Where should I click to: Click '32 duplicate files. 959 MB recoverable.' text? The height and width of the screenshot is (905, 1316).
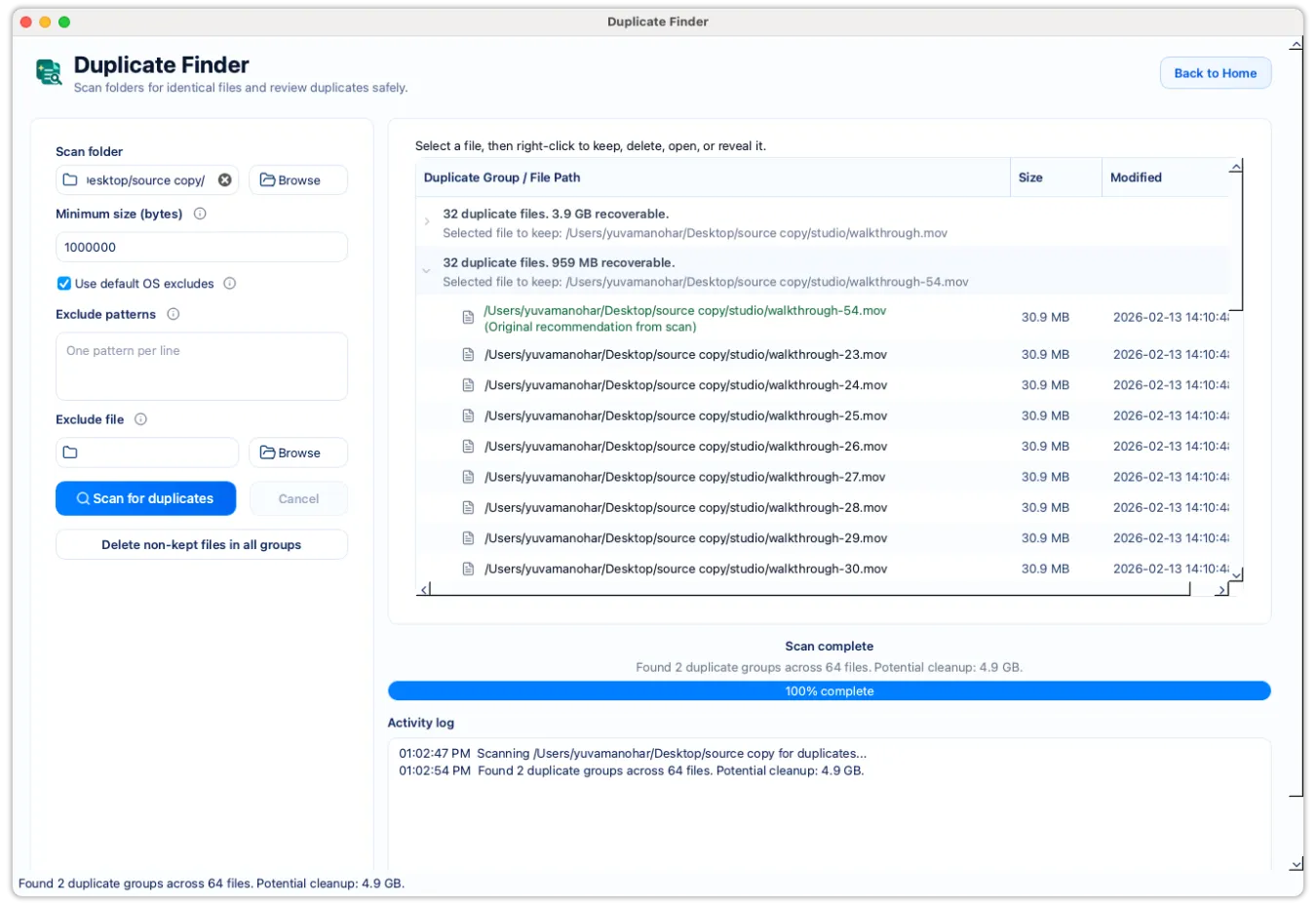pyautogui.click(x=559, y=262)
